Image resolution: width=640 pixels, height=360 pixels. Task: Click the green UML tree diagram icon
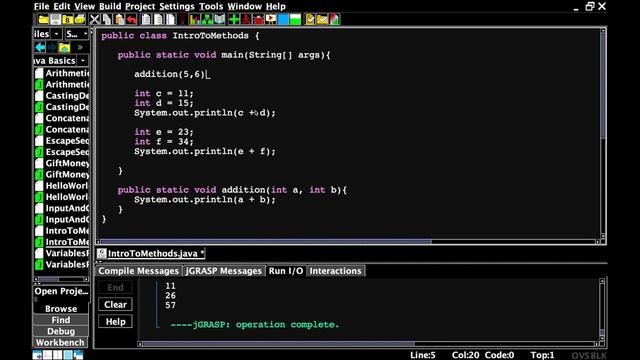point(207,19)
